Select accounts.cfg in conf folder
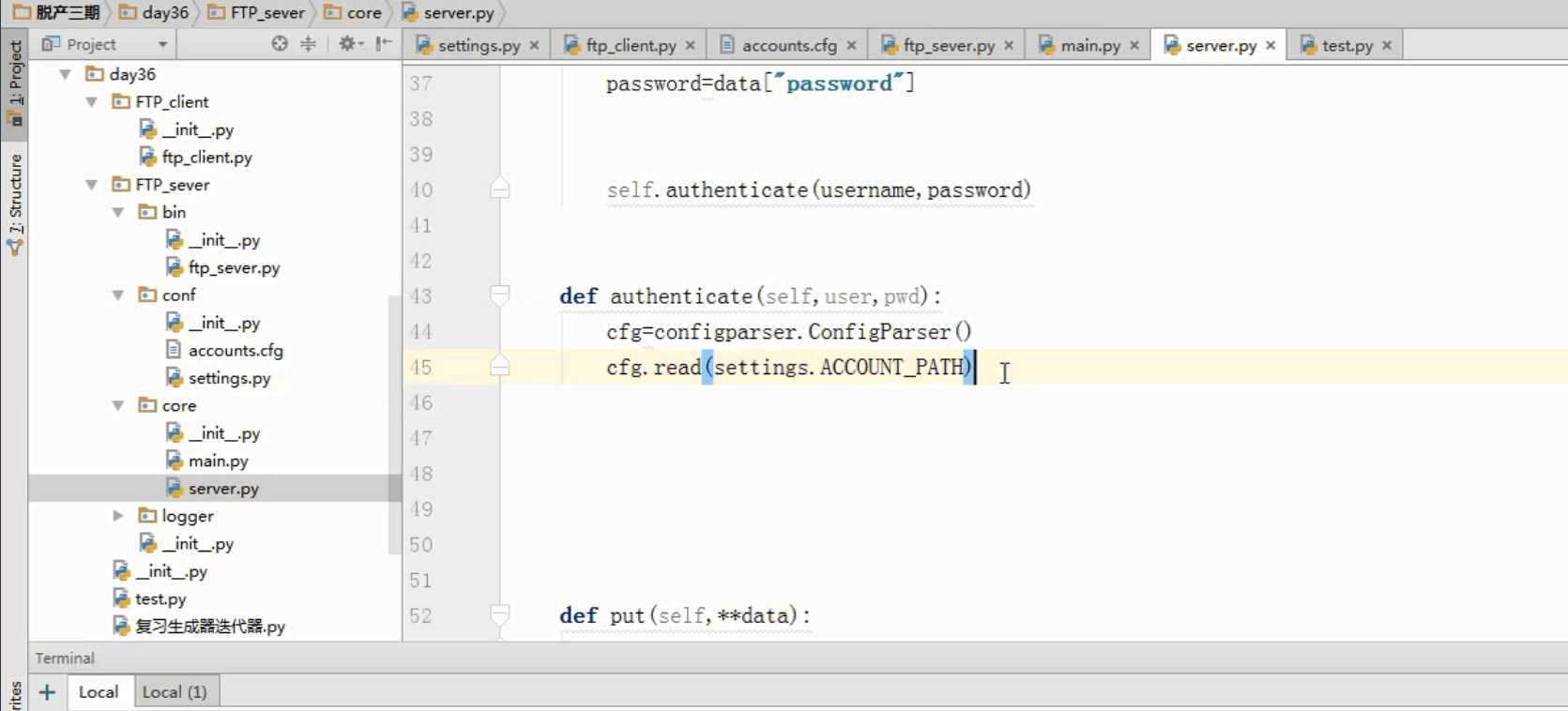Viewport: 1568px width, 711px height. click(236, 350)
